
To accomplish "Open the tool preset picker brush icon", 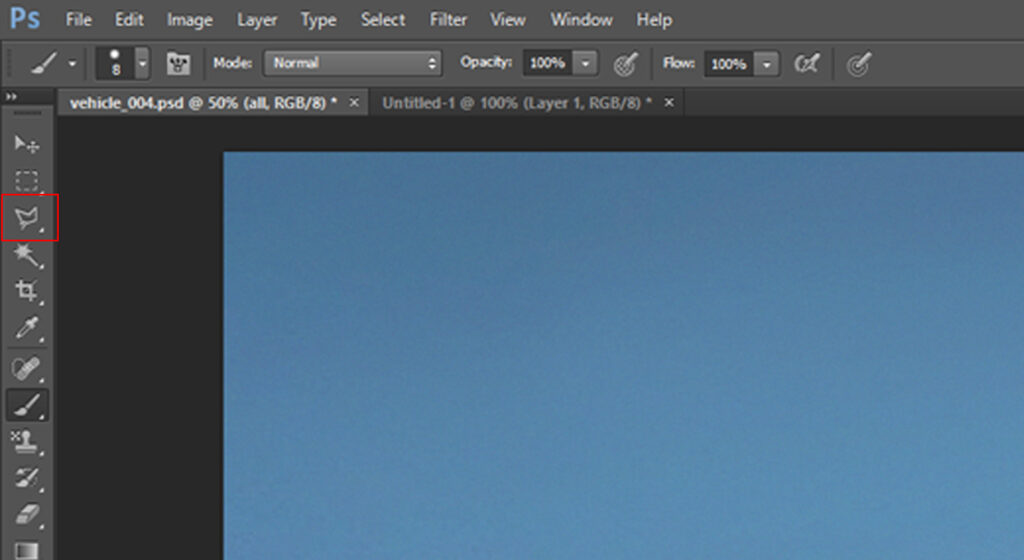I will point(44,63).
